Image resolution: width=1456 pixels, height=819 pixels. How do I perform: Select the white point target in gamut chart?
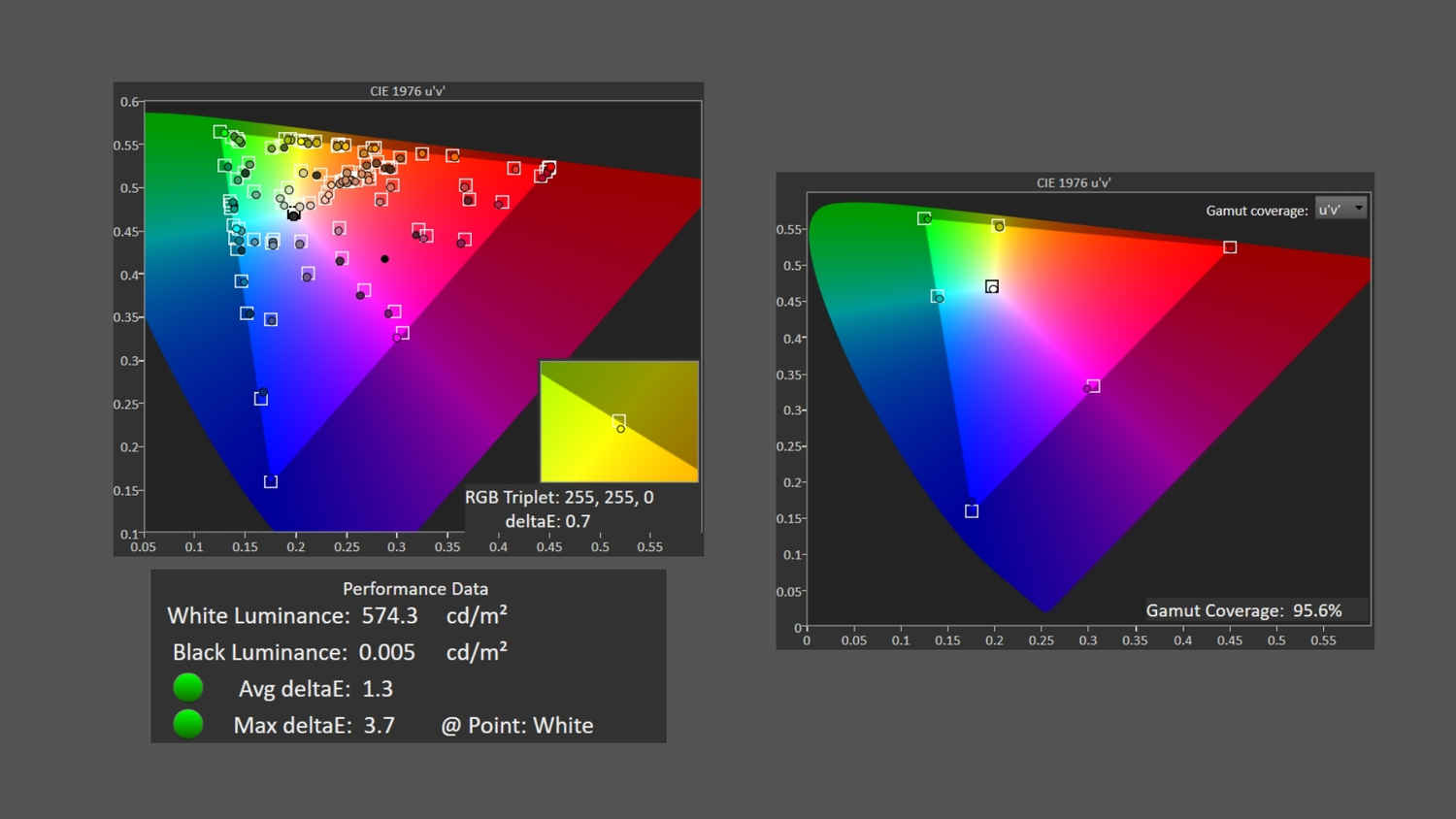tap(992, 286)
